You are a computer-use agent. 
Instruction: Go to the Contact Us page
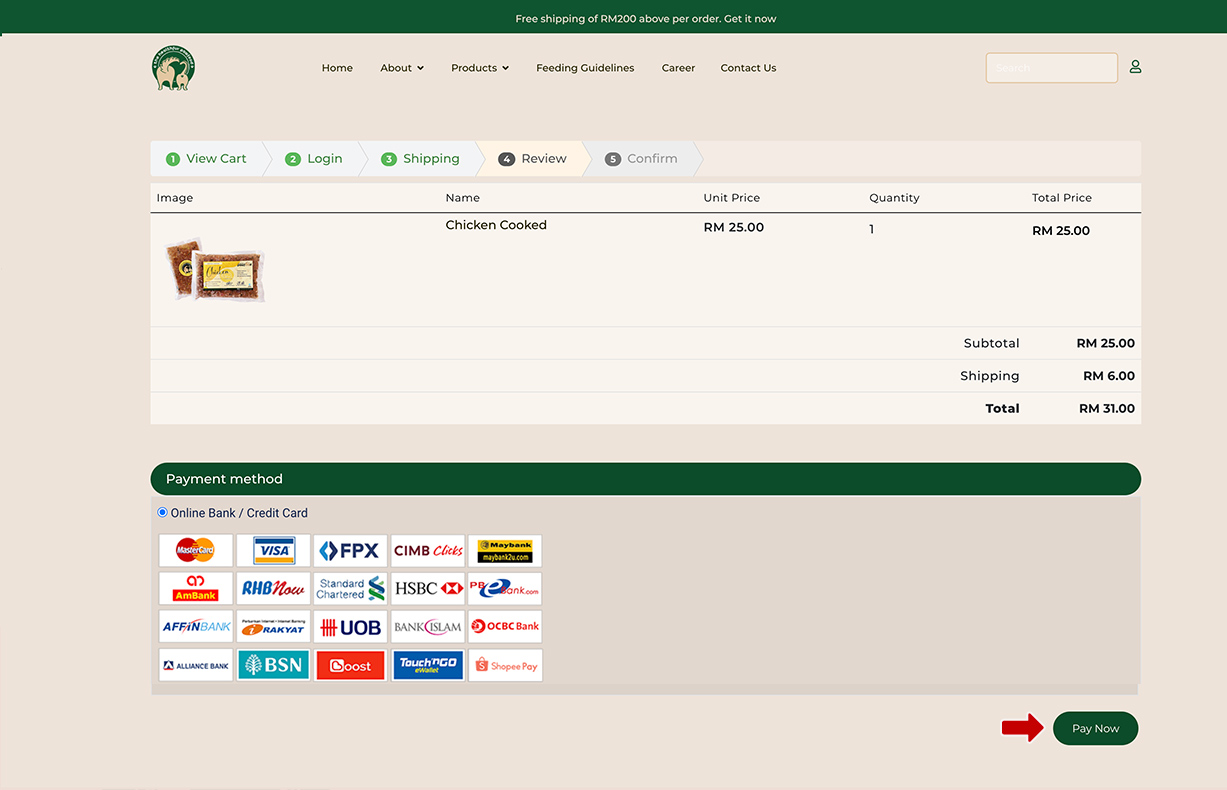[x=748, y=68]
